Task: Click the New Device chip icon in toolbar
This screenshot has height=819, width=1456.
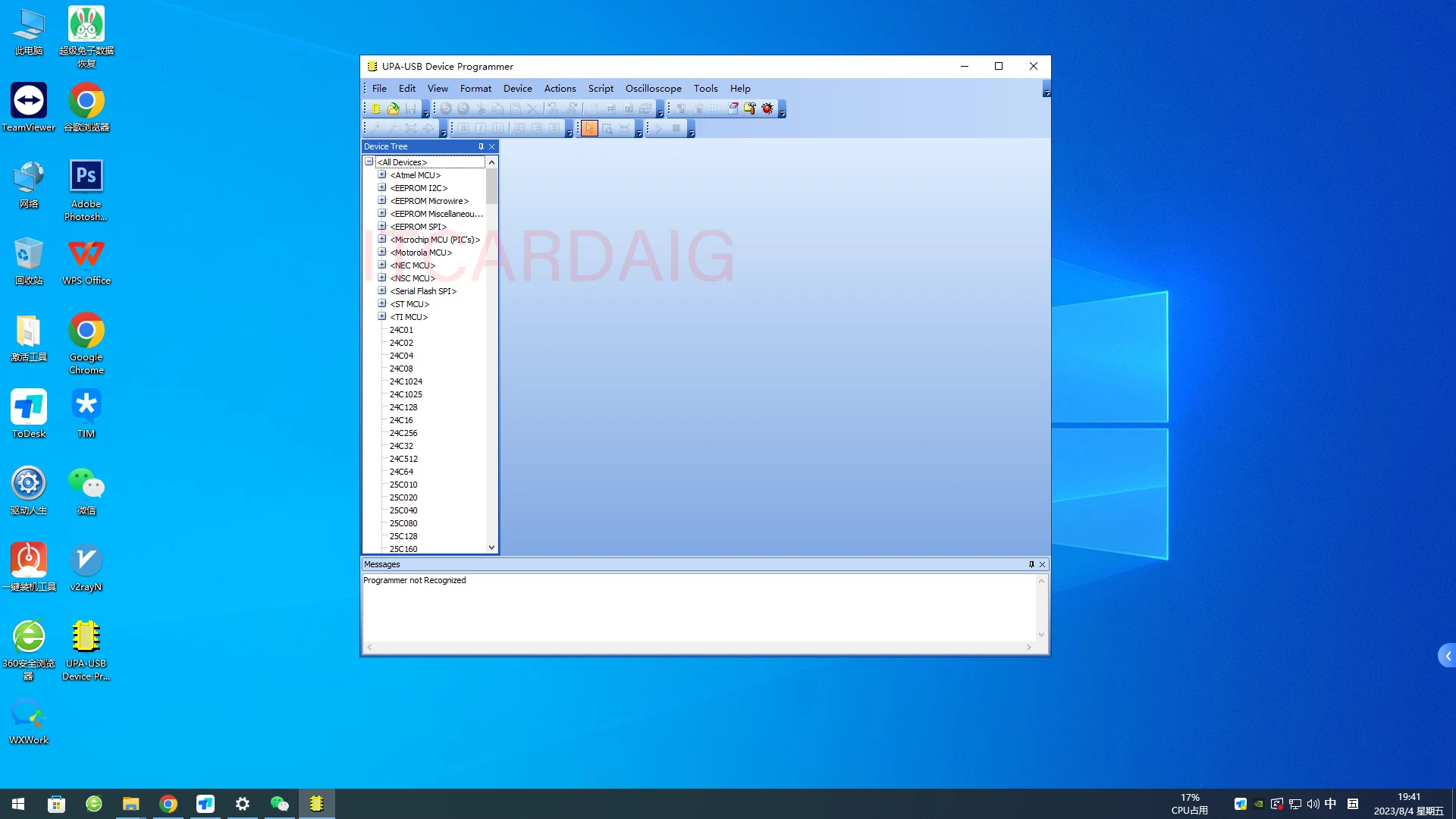Action: point(376,108)
